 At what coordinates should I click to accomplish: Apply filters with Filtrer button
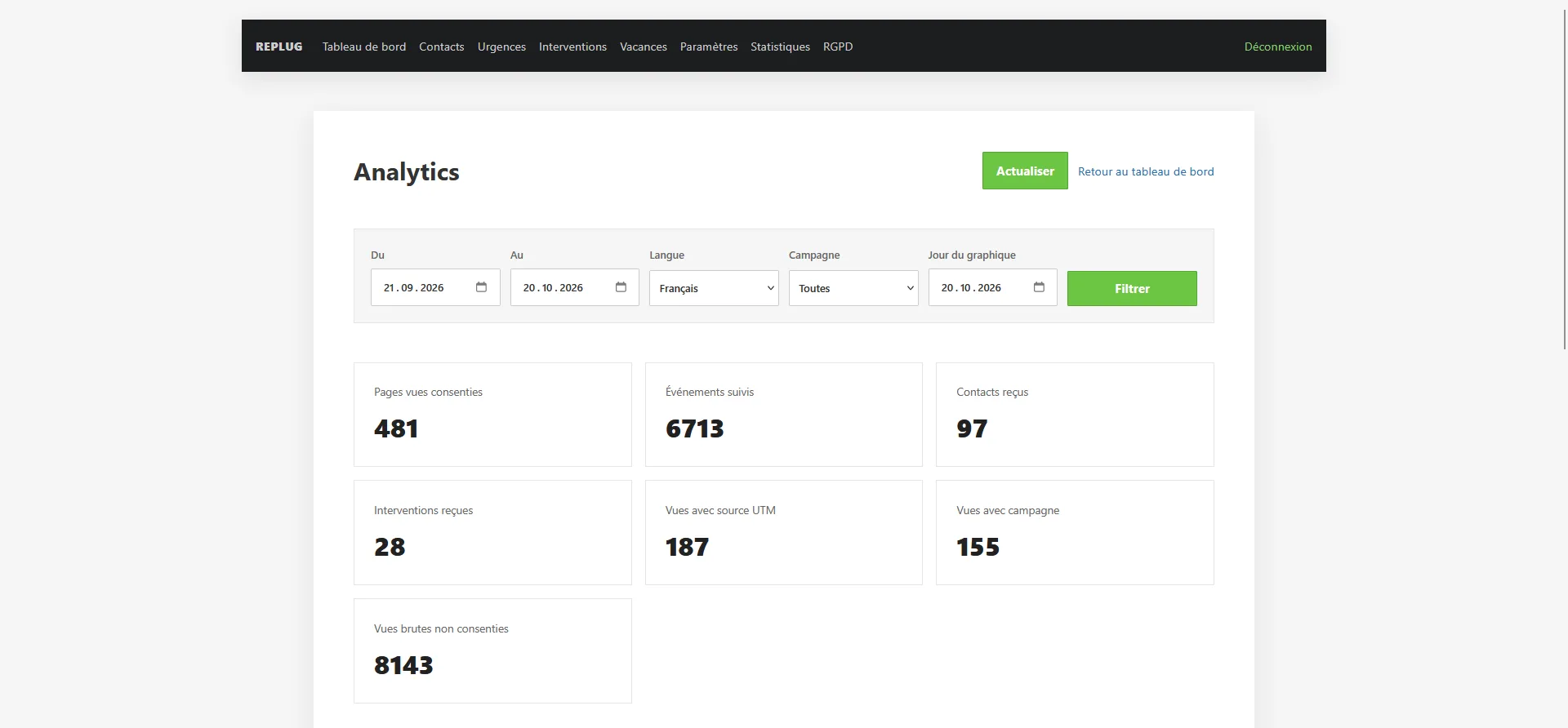tap(1132, 288)
